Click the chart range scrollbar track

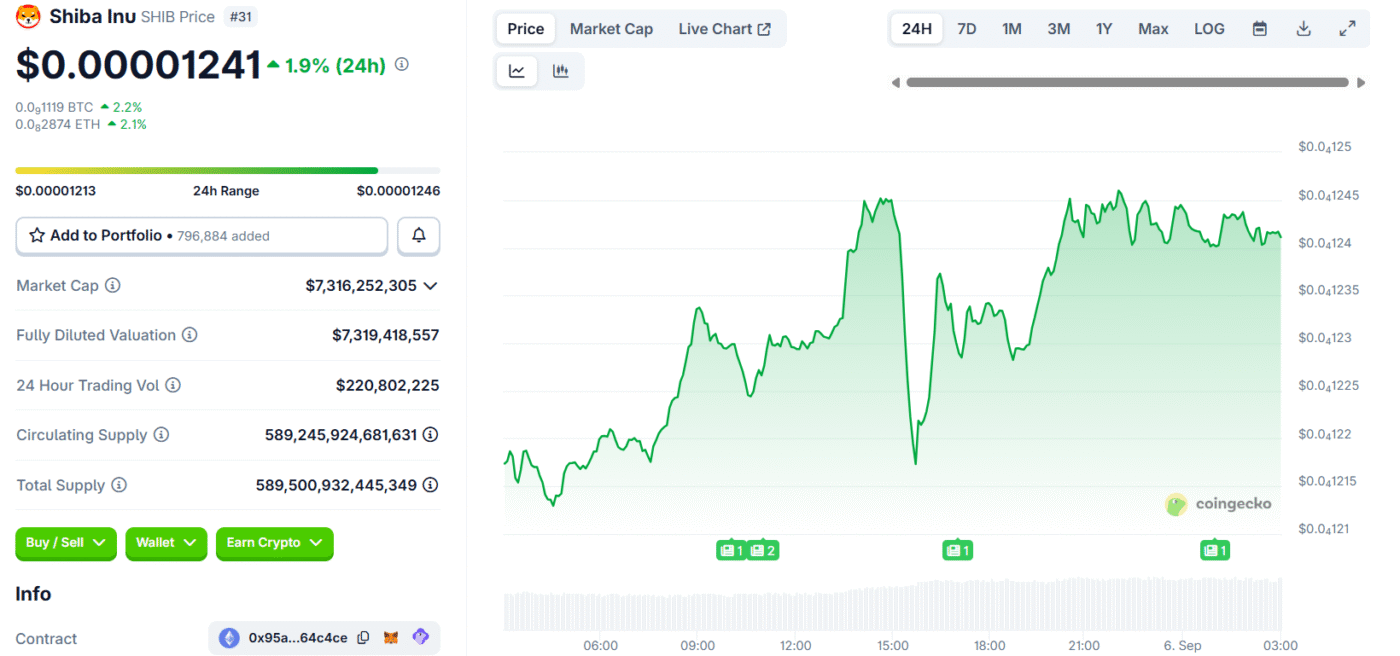pos(1128,82)
